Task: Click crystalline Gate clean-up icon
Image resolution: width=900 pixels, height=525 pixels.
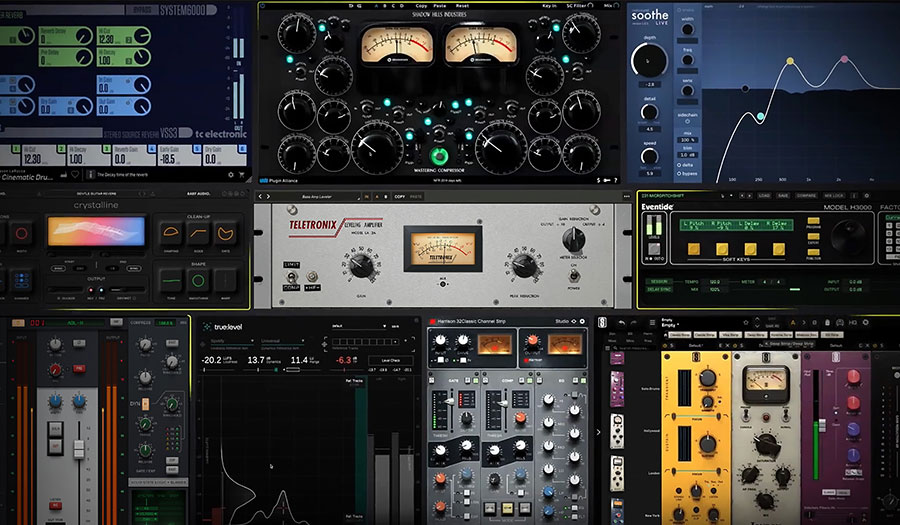Action: pyautogui.click(x=226, y=233)
